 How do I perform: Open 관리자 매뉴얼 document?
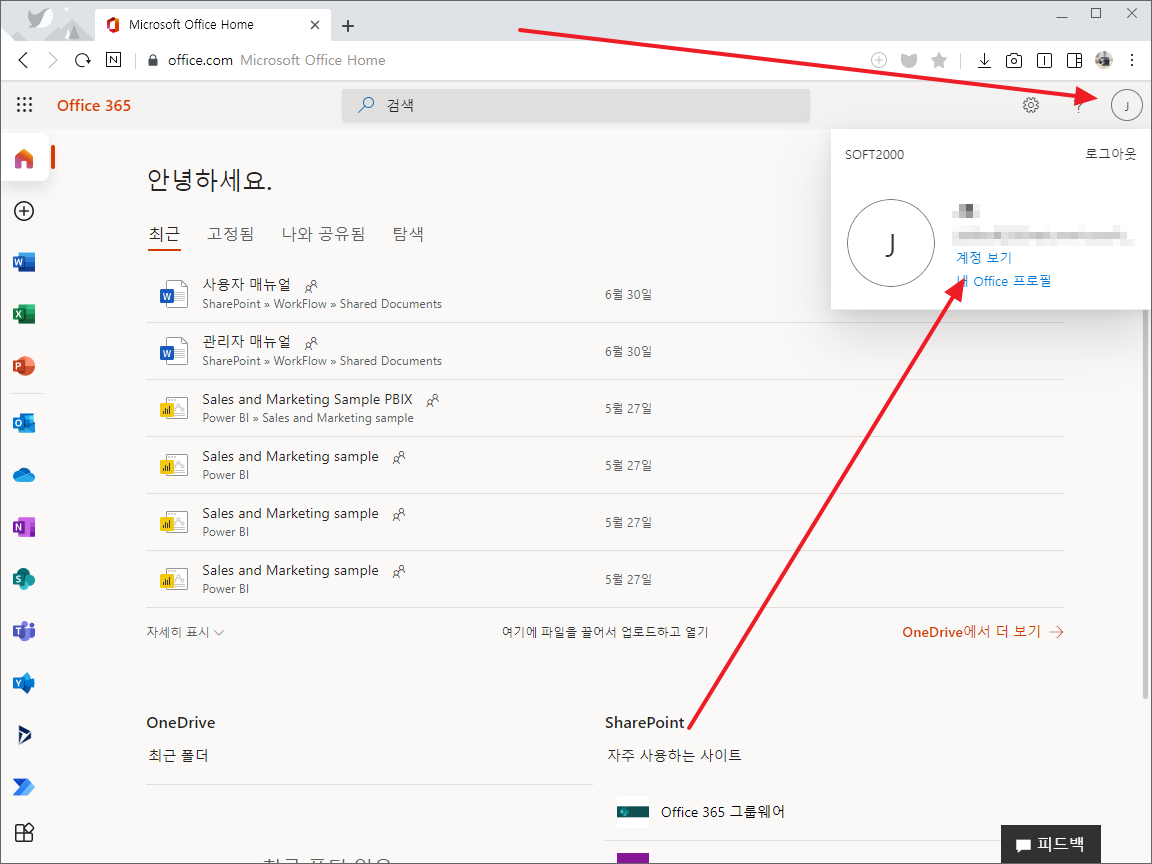[247, 342]
